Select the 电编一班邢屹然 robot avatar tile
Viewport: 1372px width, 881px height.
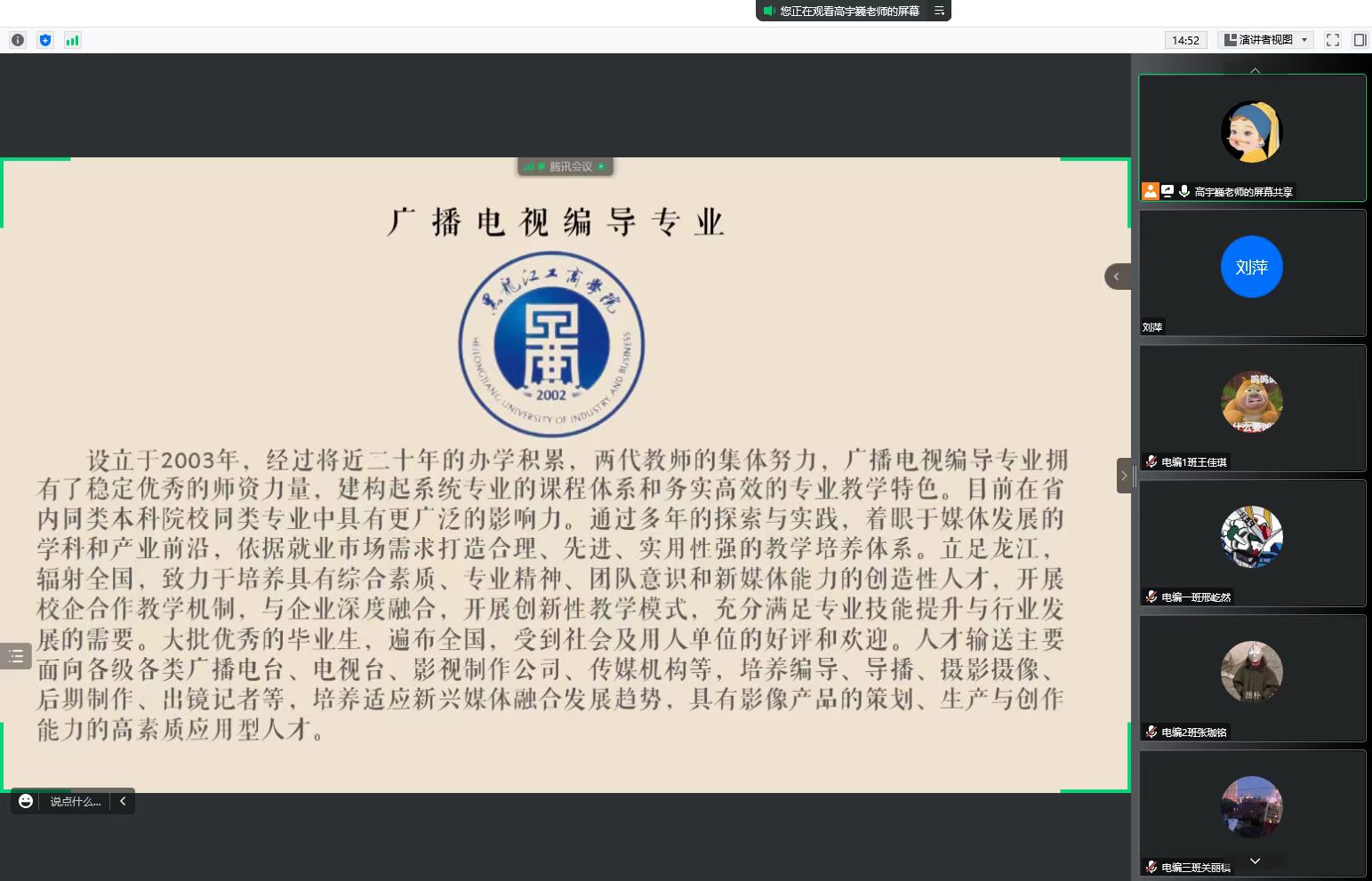(x=1252, y=543)
